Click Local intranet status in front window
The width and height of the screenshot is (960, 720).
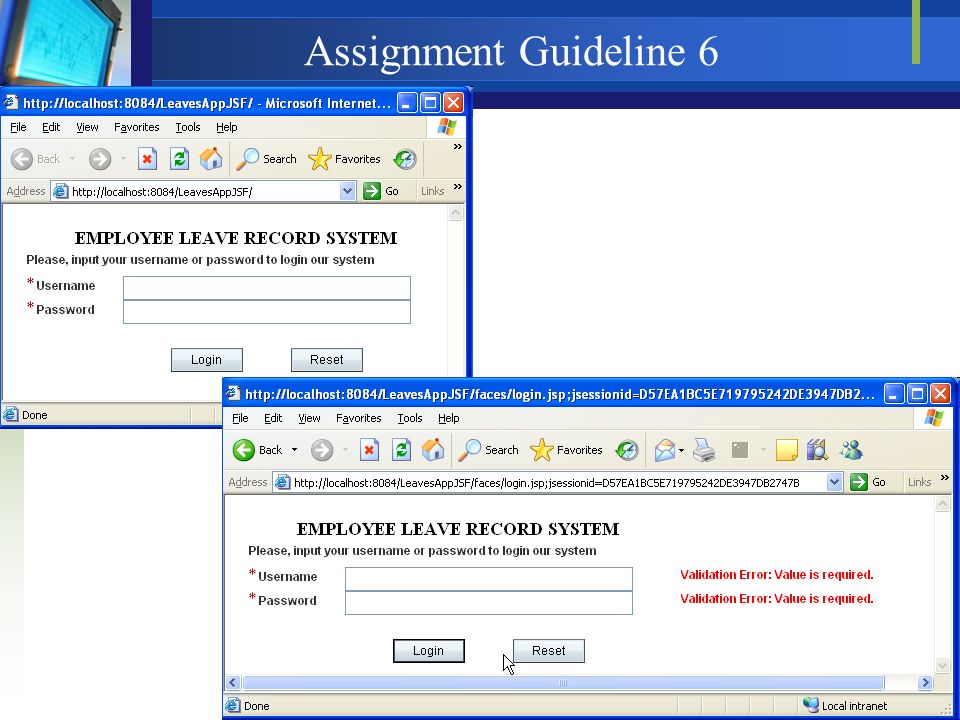pyautogui.click(x=845, y=705)
